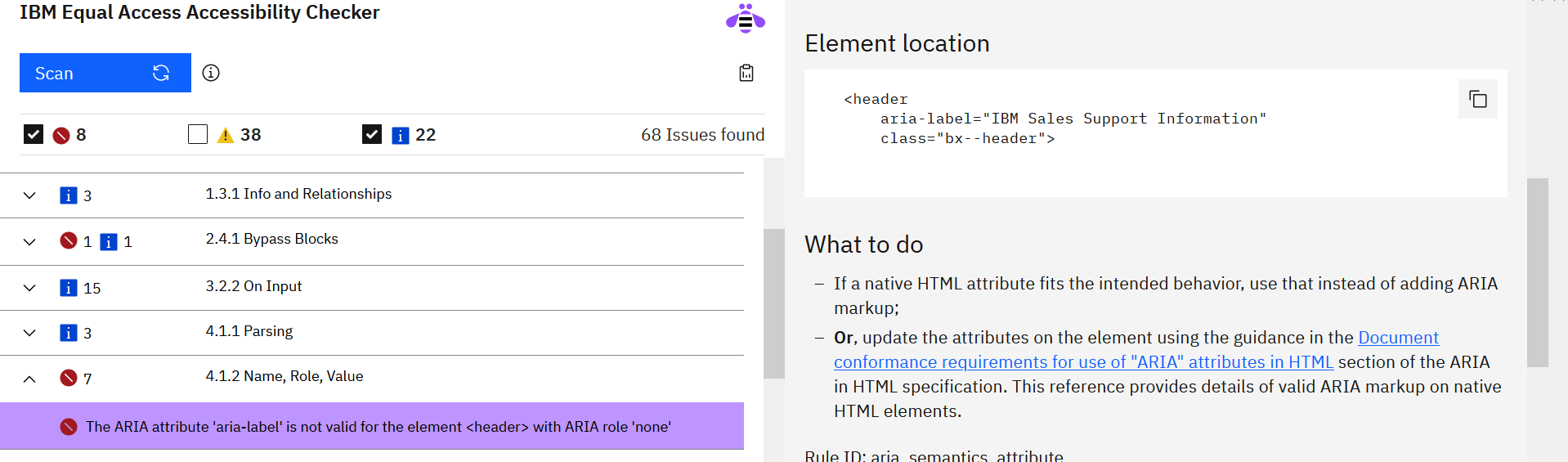This screenshot has width=1568, height=462.
Task: Expand the 2.4.1 Bypass Blocks group
Action: [x=29, y=242]
